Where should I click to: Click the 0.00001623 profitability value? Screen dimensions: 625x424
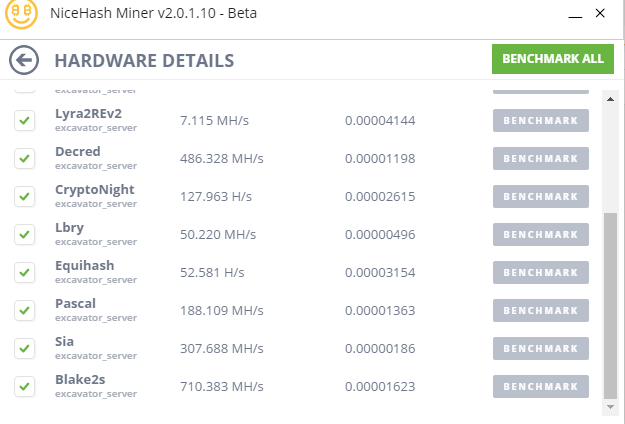tap(380, 387)
